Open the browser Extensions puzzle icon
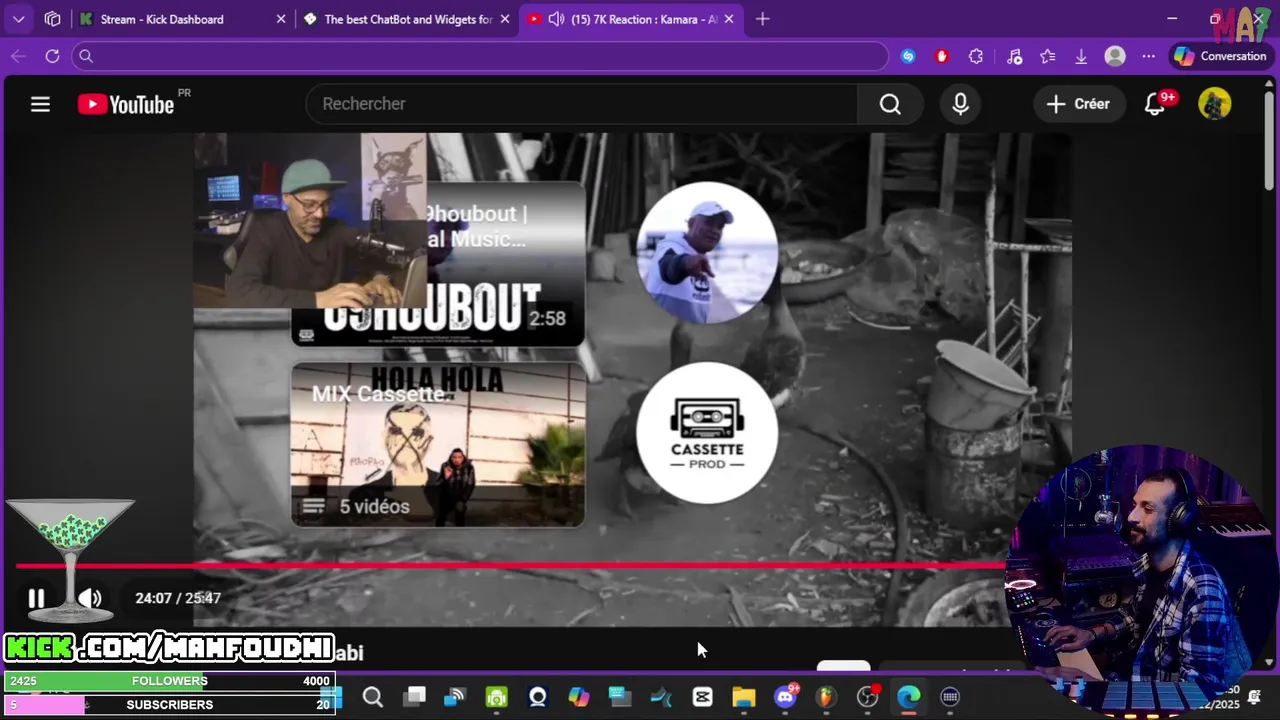This screenshot has height=720, width=1280. [x=976, y=56]
